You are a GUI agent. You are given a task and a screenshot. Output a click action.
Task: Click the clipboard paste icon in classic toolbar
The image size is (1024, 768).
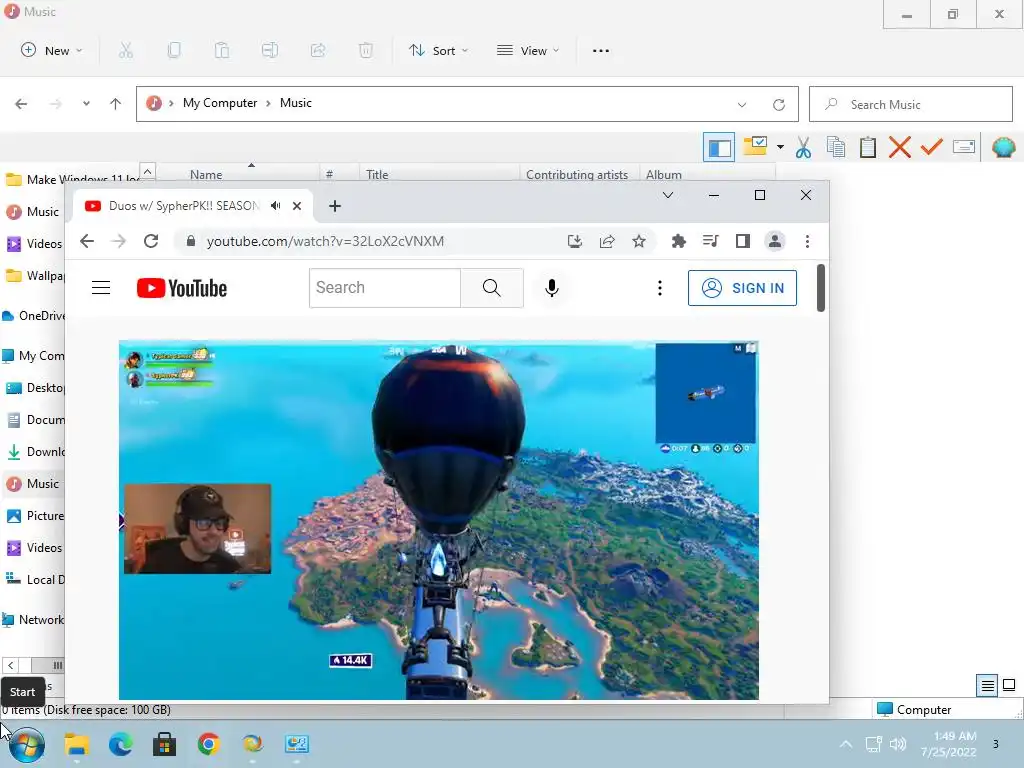pyautogui.click(x=868, y=148)
